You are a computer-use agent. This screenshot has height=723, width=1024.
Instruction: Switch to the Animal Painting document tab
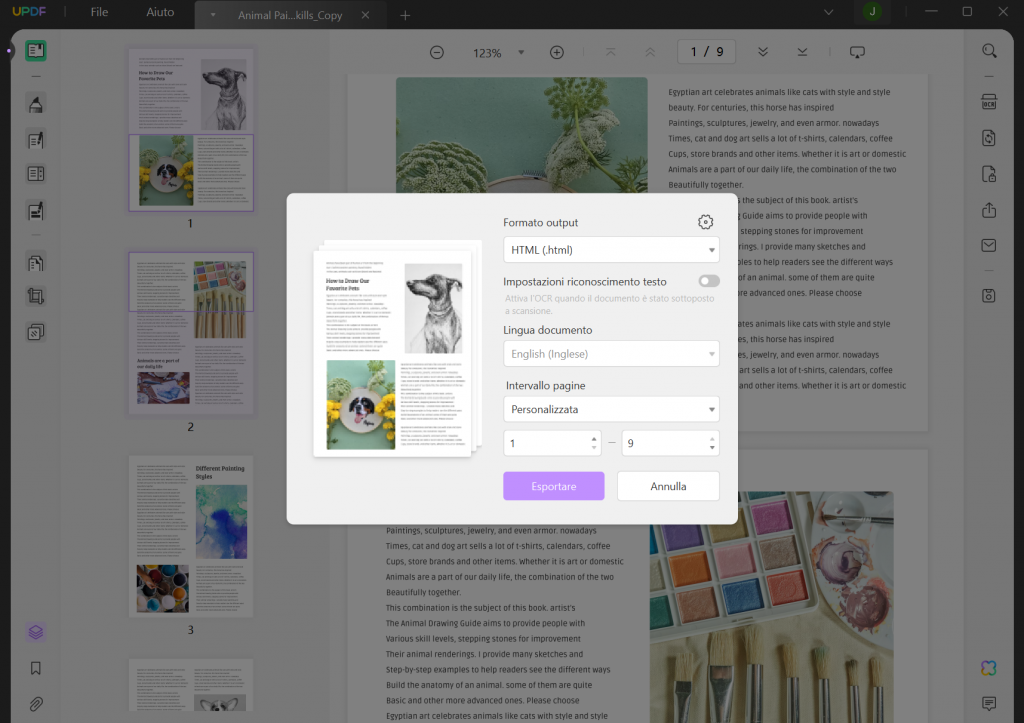[290, 15]
